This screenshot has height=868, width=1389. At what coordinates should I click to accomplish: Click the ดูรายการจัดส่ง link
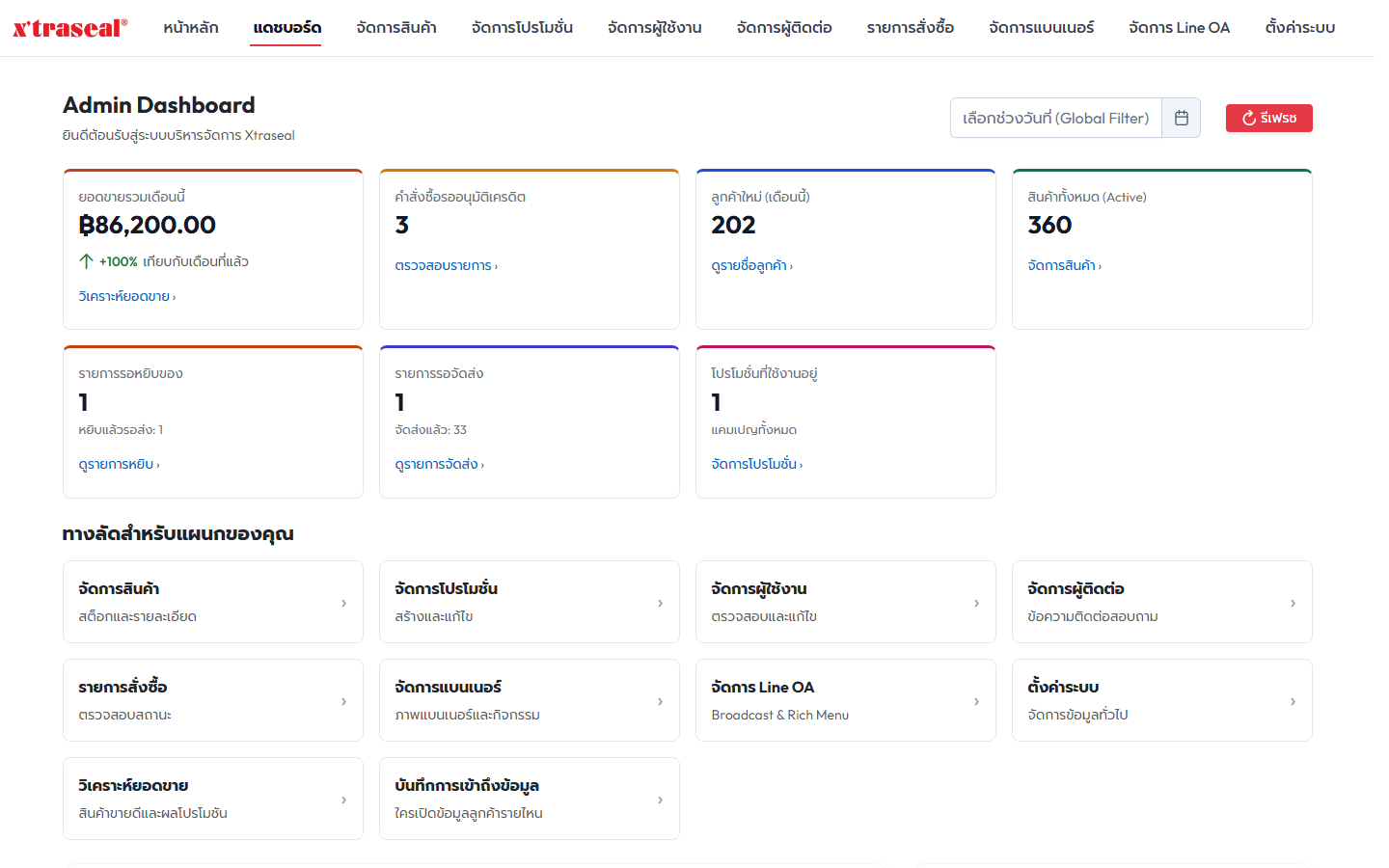440,464
